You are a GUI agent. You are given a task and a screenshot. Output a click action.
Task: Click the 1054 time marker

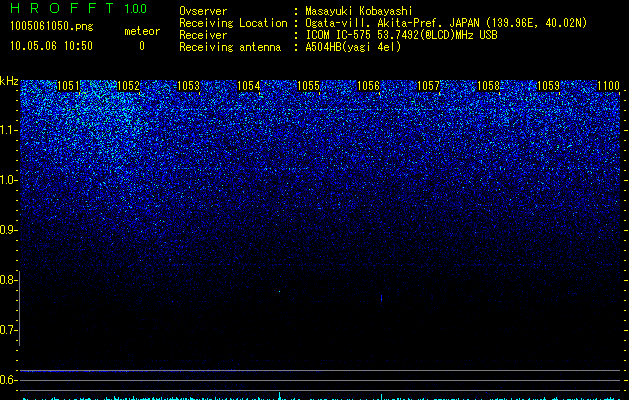point(248,86)
